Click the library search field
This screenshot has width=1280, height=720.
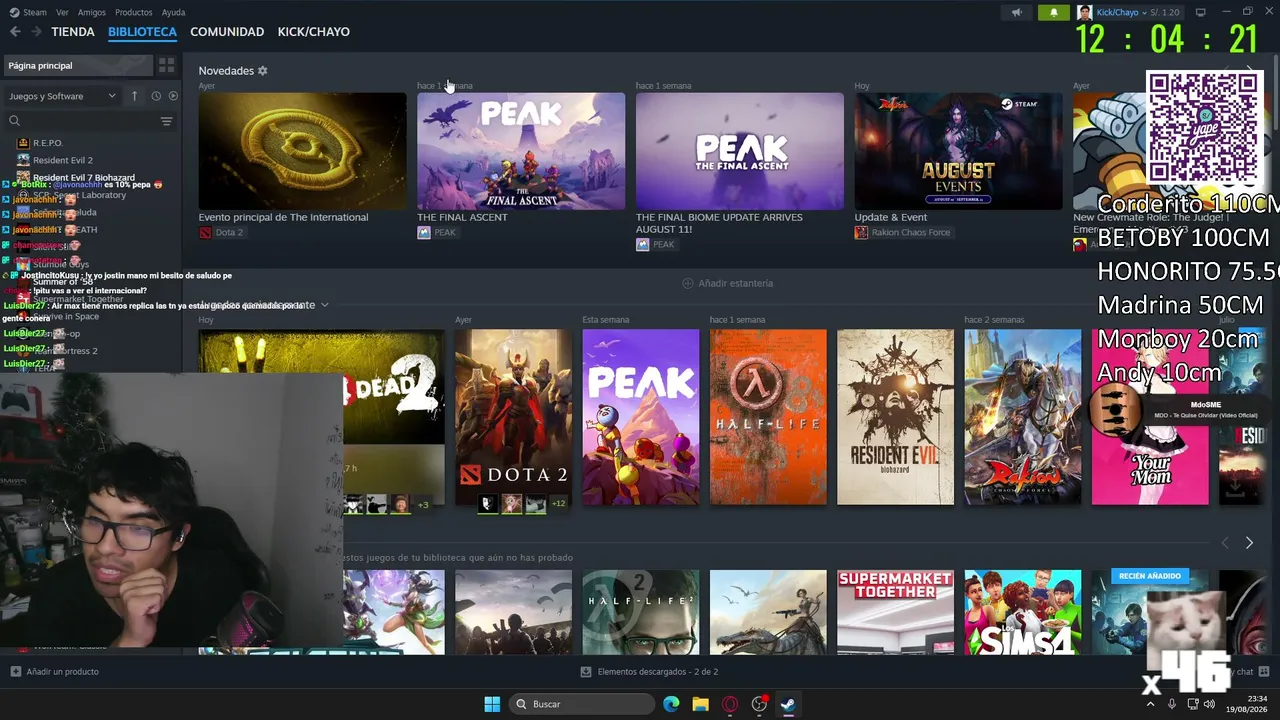pos(82,121)
